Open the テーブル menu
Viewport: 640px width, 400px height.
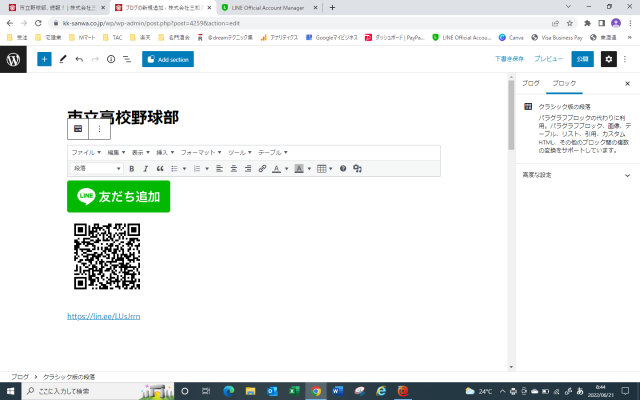(273, 152)
